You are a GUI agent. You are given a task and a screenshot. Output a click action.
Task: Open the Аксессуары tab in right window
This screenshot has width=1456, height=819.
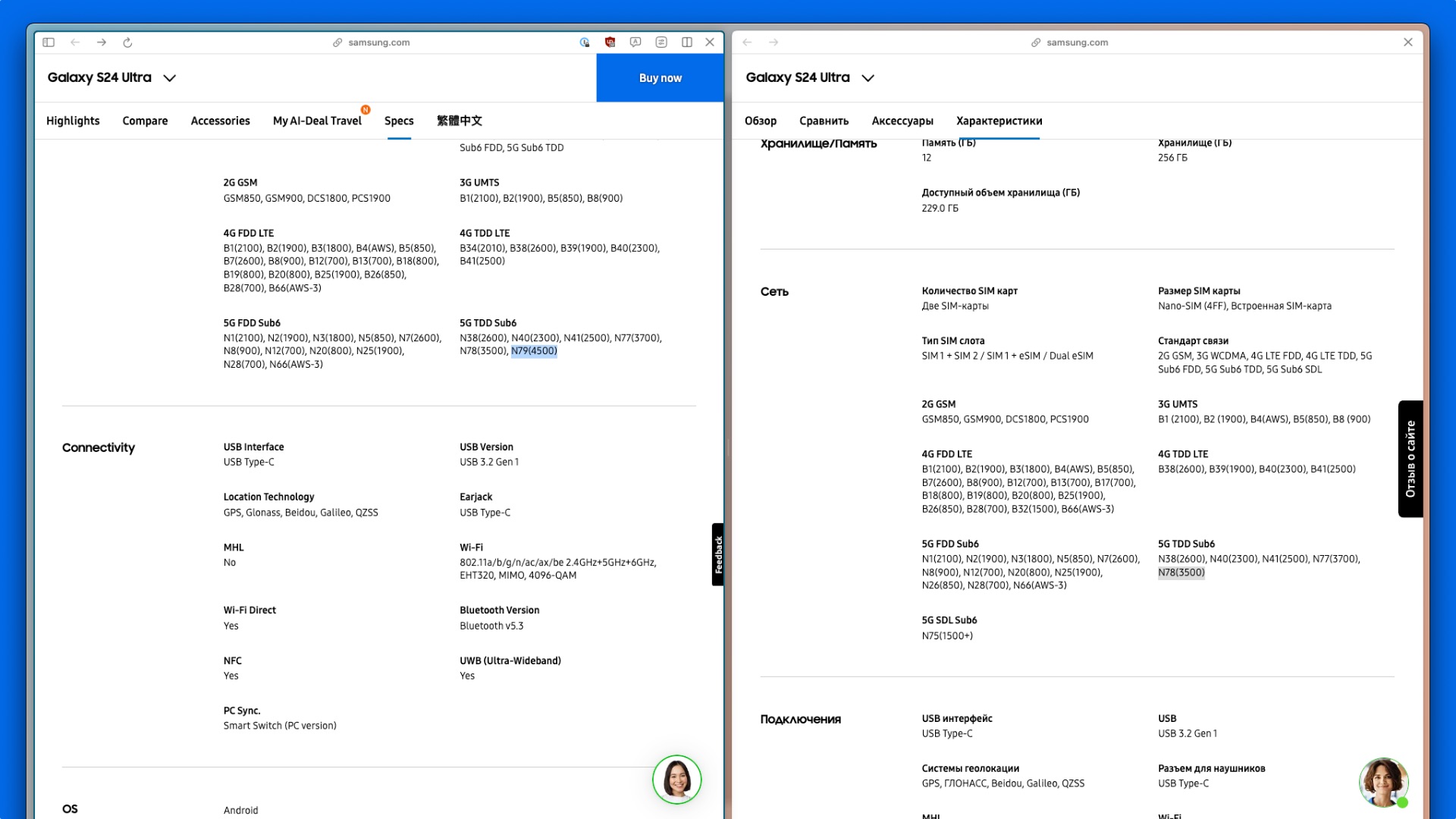(x=902, y=121)
